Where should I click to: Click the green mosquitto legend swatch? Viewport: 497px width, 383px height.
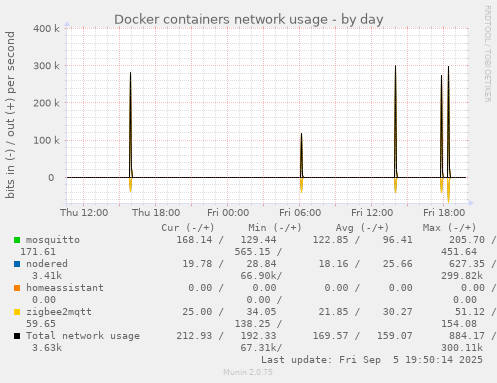[17, 240]
